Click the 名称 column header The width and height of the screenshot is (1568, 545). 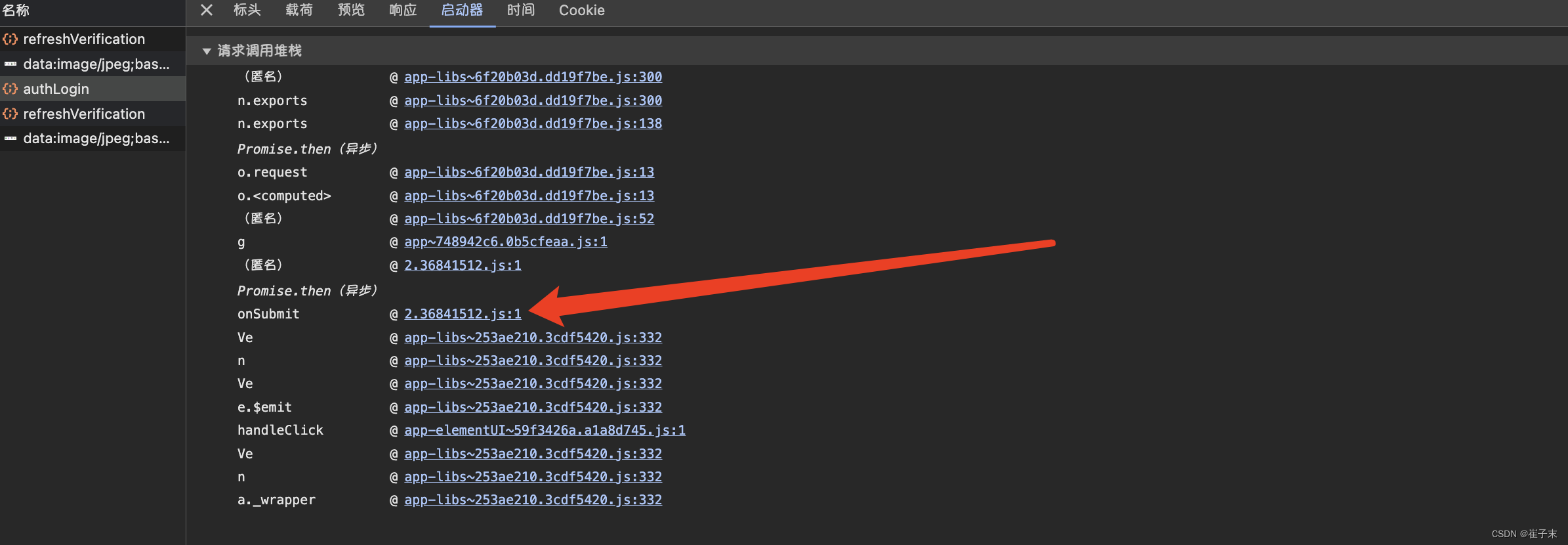[16, 10]
